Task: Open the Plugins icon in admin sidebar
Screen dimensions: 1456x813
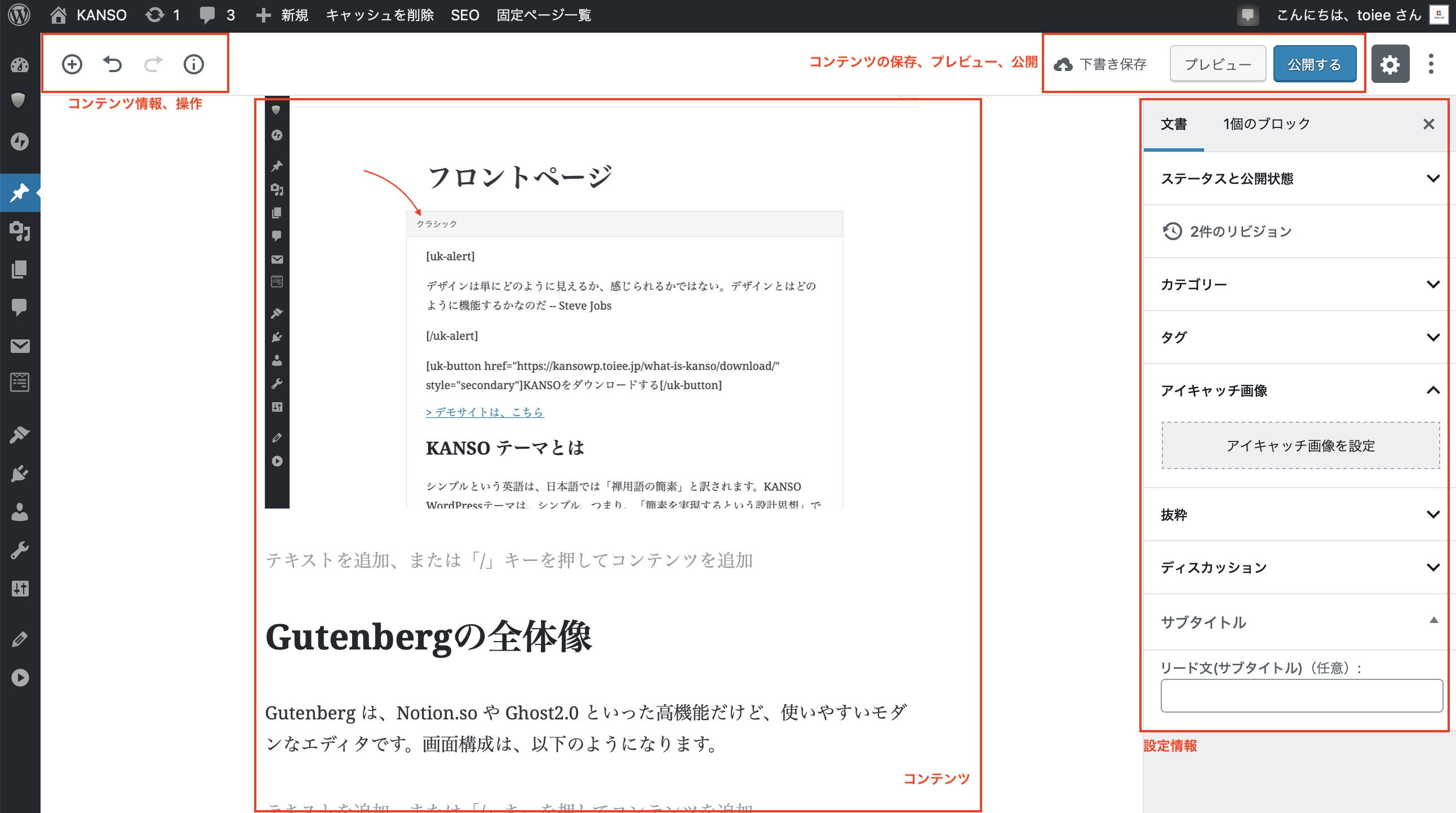Action: (20, 473)
